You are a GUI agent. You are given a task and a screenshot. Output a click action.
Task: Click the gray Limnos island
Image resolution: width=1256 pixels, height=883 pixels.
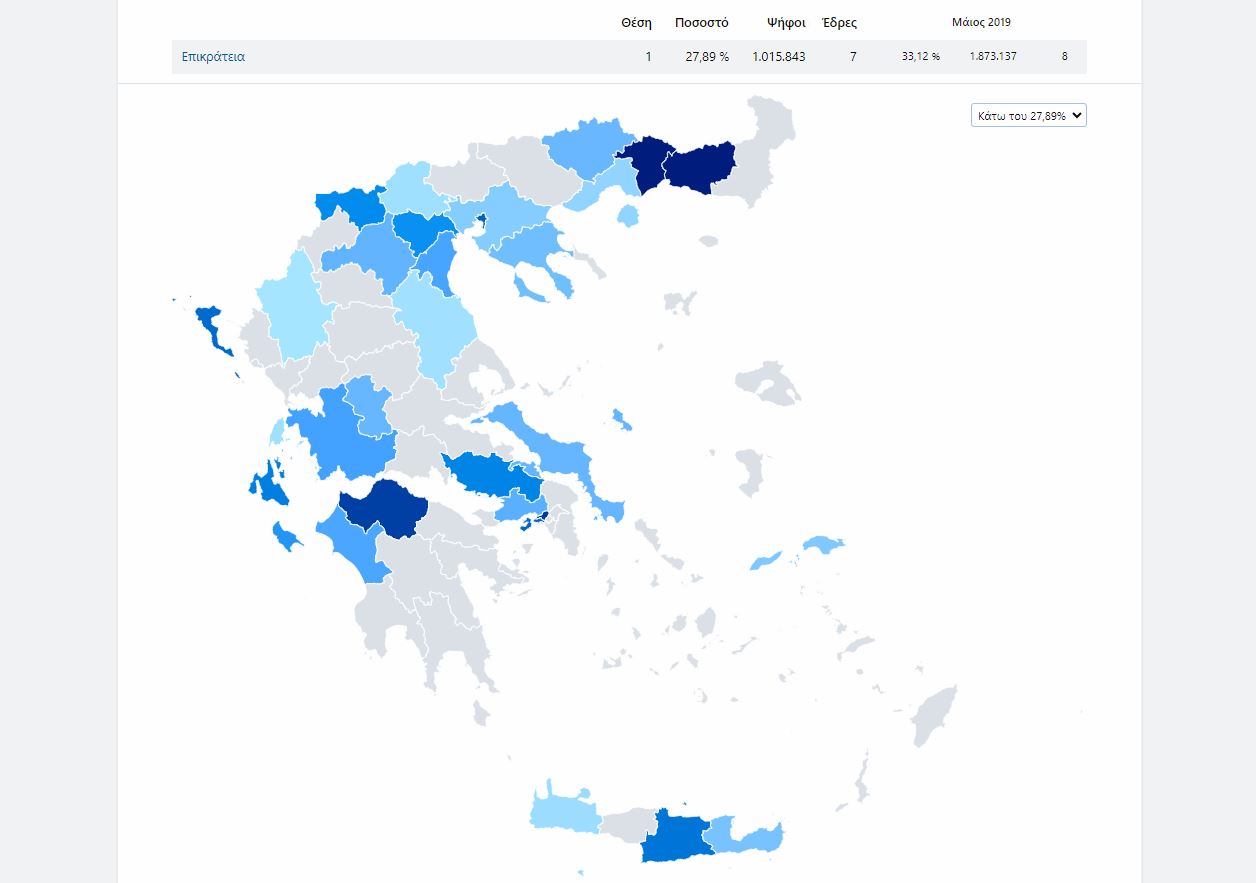[679, 300]
